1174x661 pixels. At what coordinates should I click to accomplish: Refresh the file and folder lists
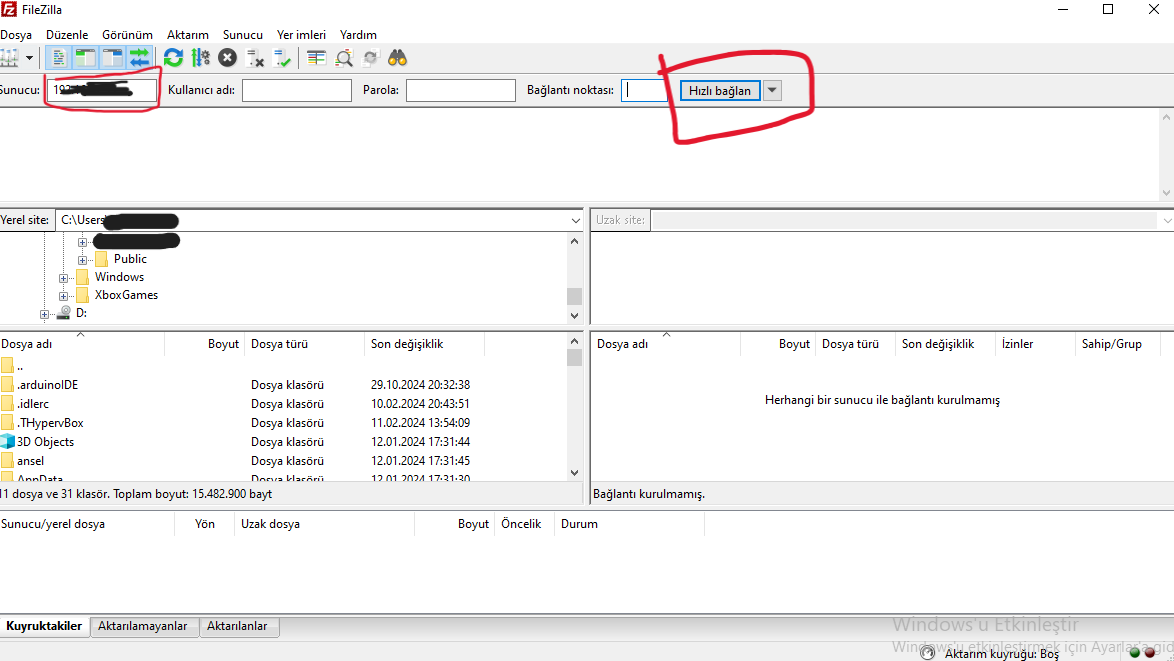click(174, 58)
